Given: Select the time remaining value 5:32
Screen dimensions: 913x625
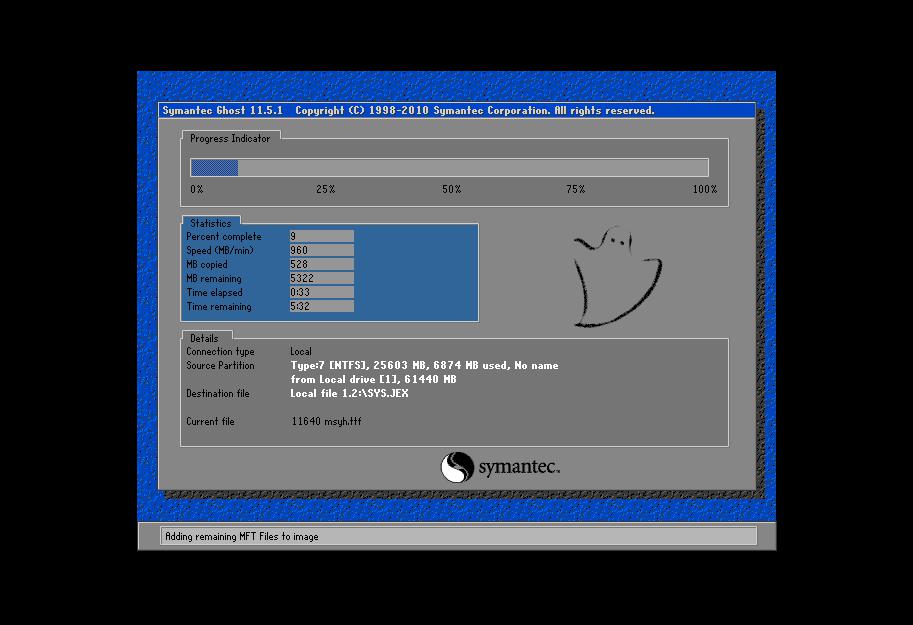Looking at the screenshot, I should pos(321,306).
